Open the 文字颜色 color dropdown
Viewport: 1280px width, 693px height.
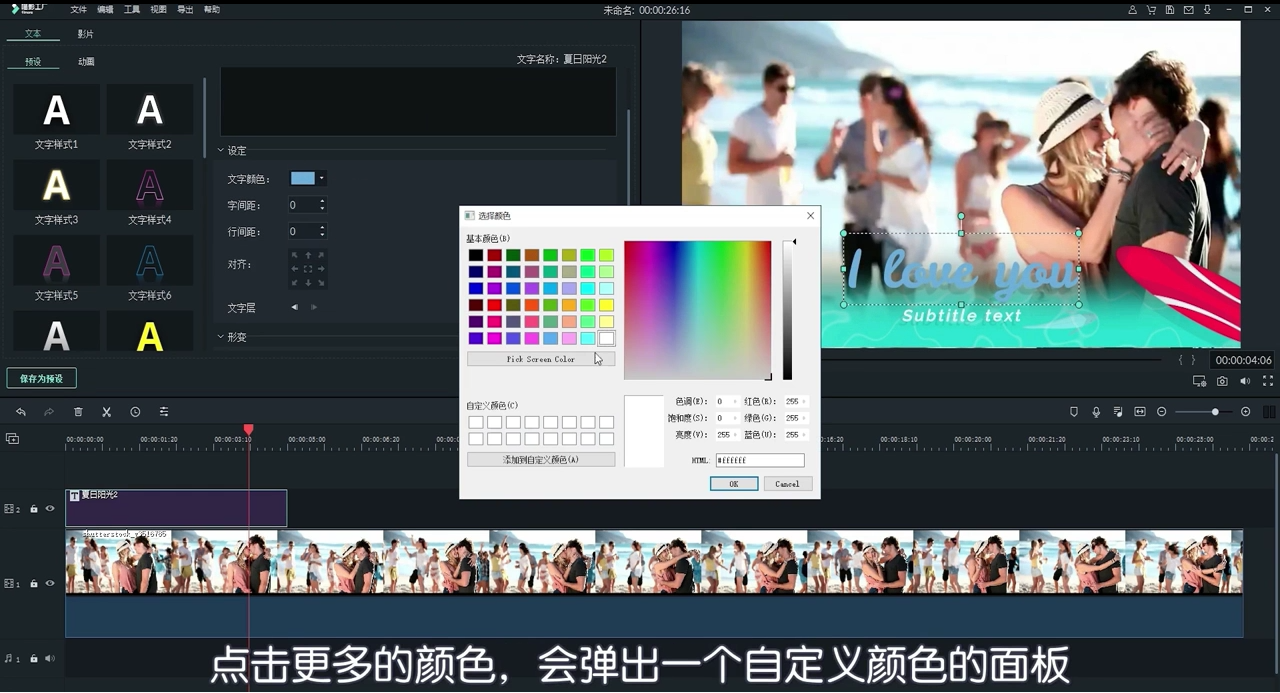pyautogui.click(x=321, y=178)
